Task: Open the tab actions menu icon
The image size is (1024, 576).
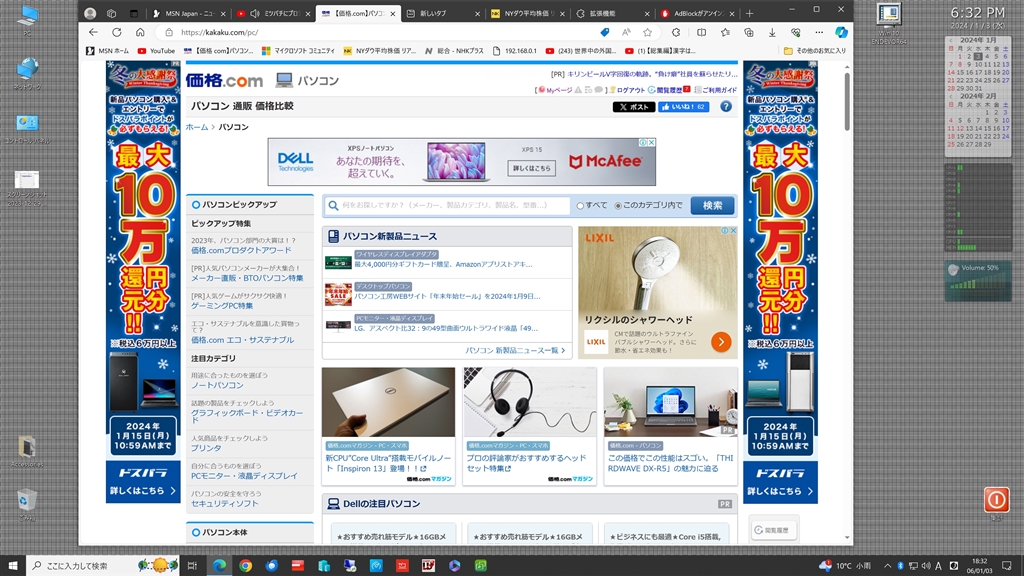Action: [x=134, y=13]
